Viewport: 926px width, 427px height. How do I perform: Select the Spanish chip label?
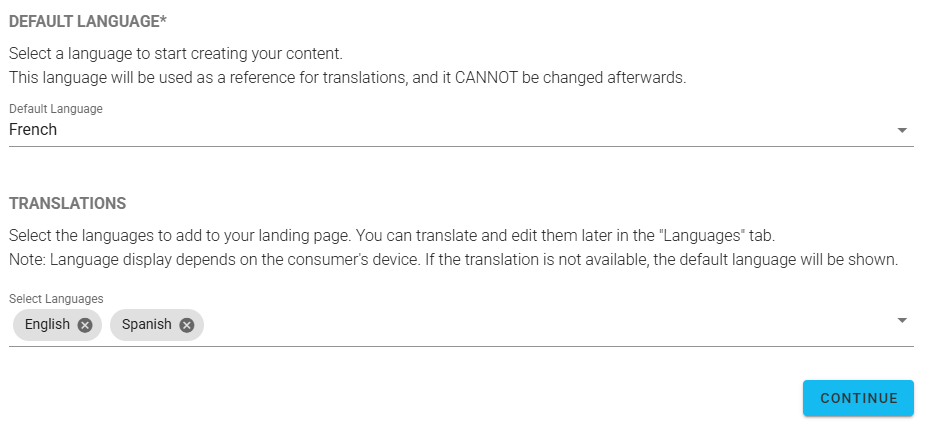point(146,325)
